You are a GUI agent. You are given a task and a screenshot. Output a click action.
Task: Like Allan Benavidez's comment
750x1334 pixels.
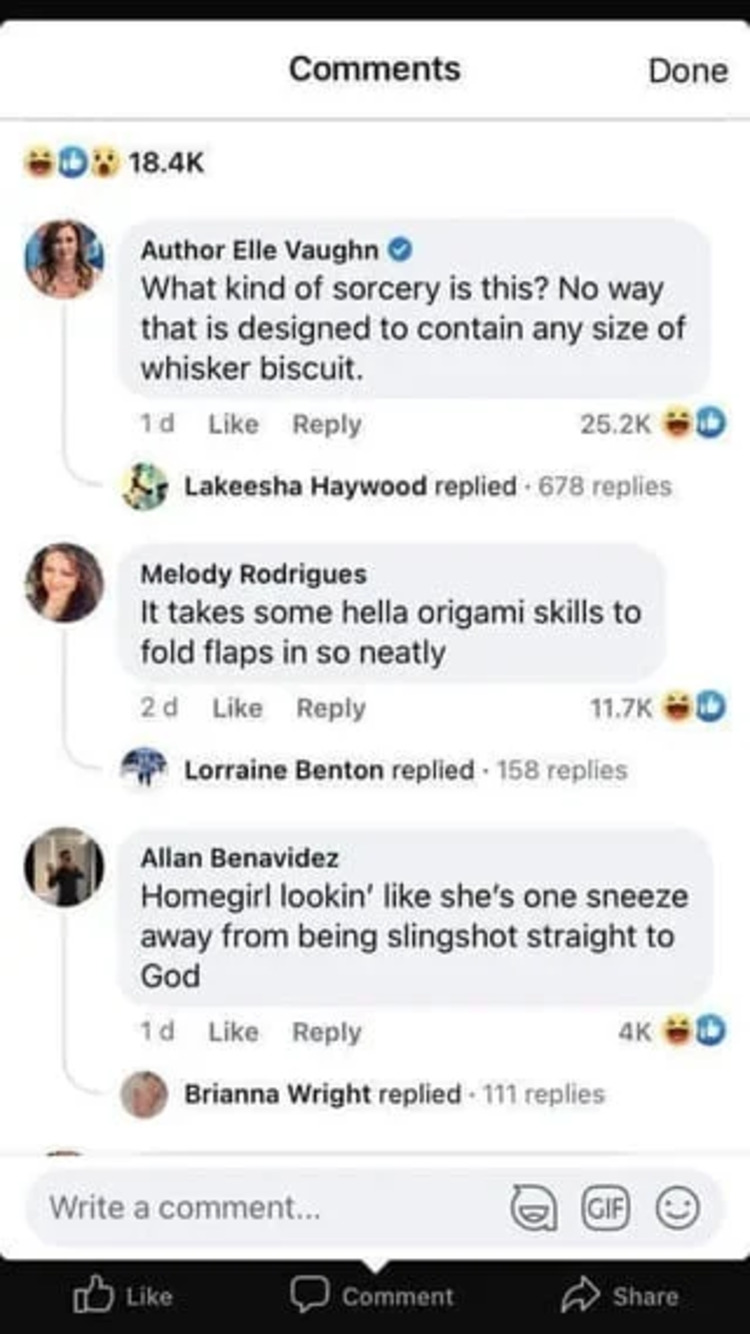point(233,1032)
